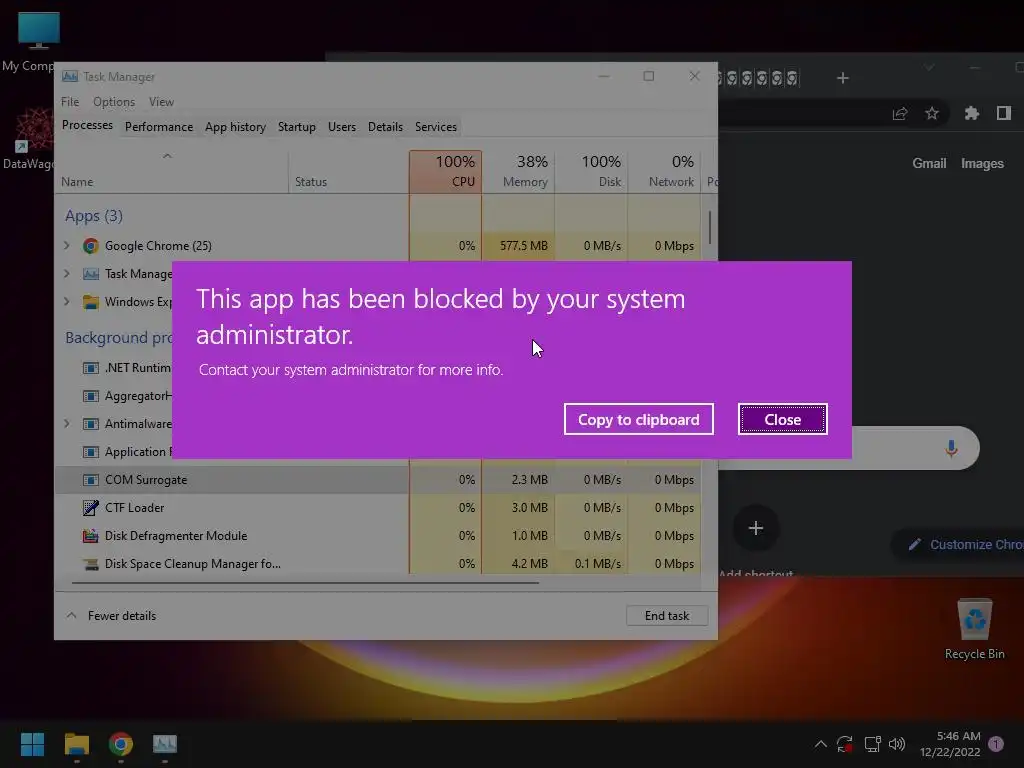Switch to the App history tab
The height and width of the screenshot is (768, 1024).
point(235,127)
